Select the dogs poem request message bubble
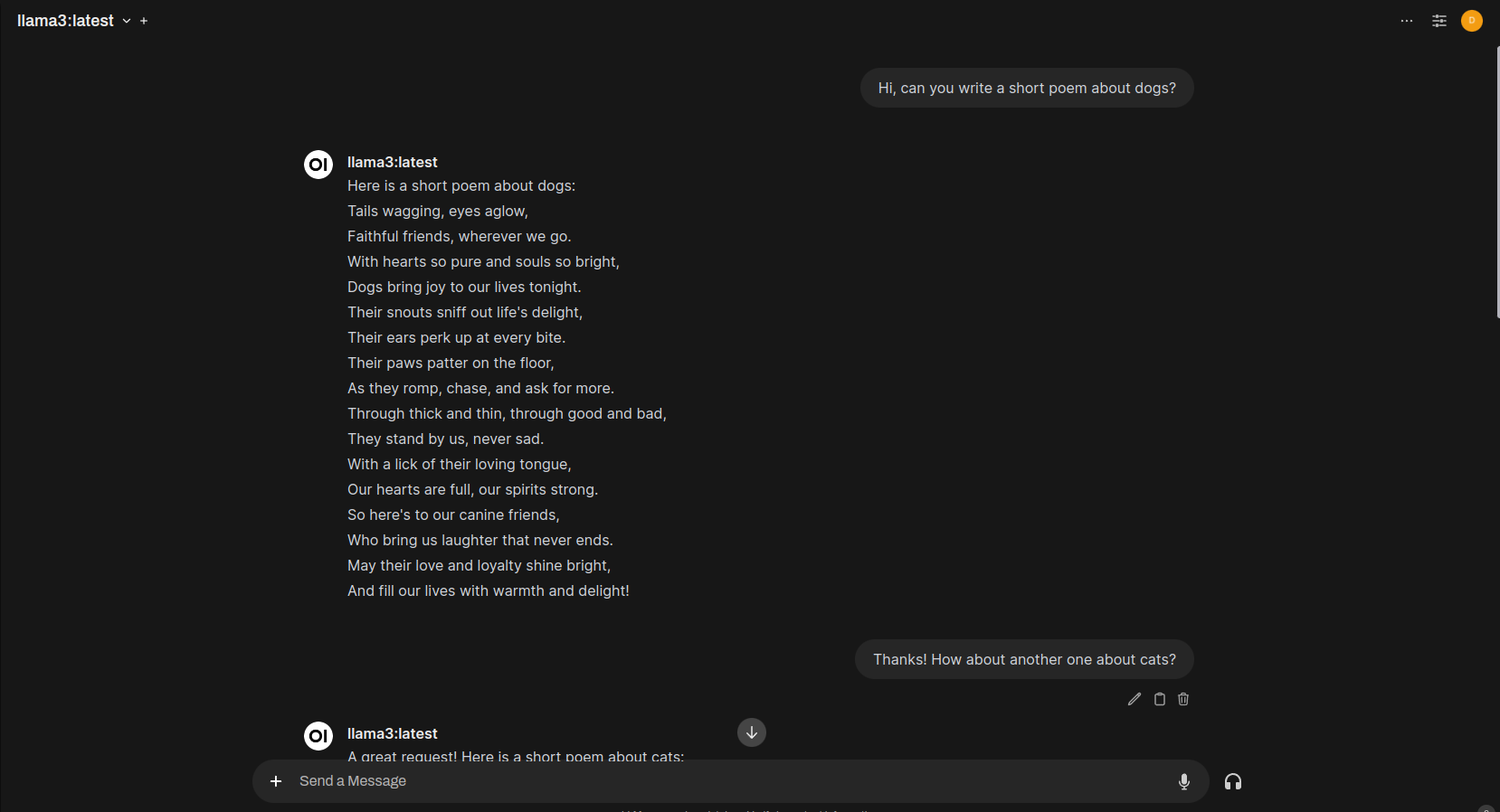The image size is (1500, 812). click(x=1027, y=88)
